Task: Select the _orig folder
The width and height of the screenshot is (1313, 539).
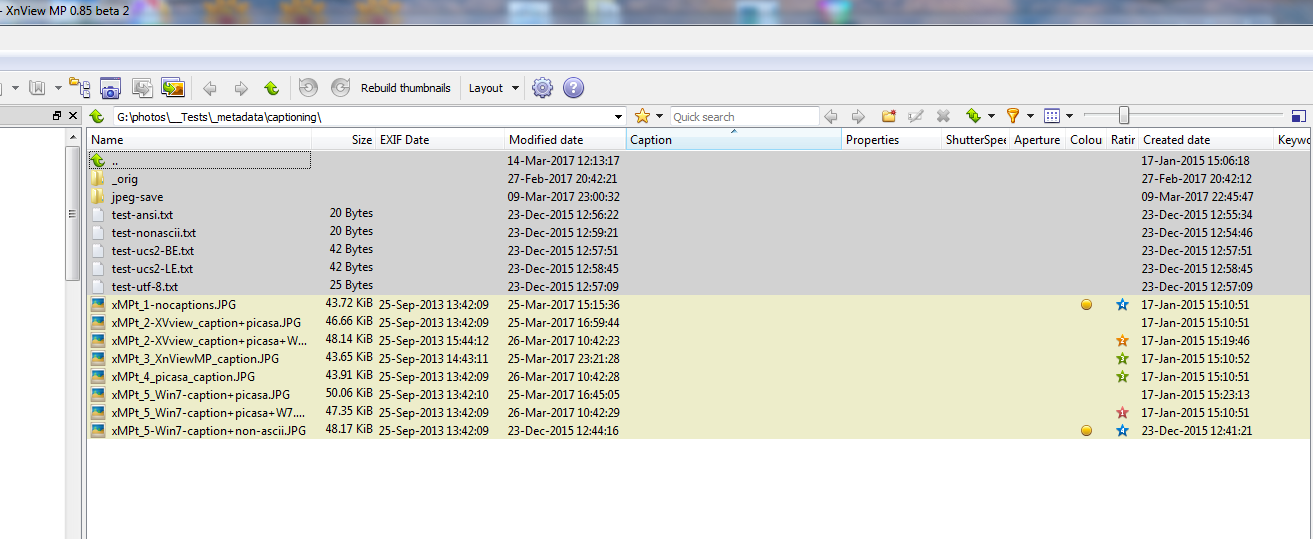Action: (125, 179)
